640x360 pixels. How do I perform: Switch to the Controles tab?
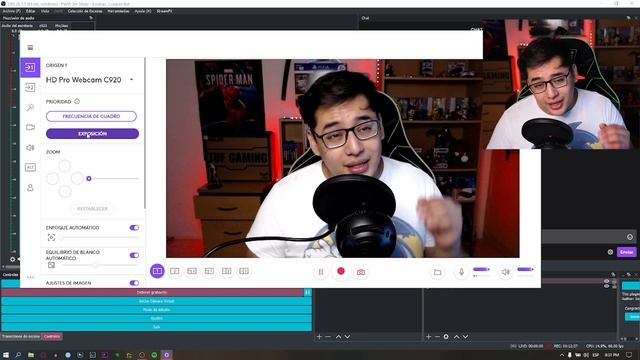pos(52,336)
